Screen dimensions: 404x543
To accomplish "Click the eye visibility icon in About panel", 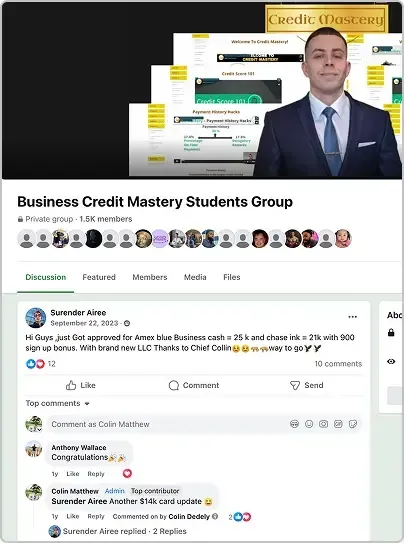I will (391, 361).
